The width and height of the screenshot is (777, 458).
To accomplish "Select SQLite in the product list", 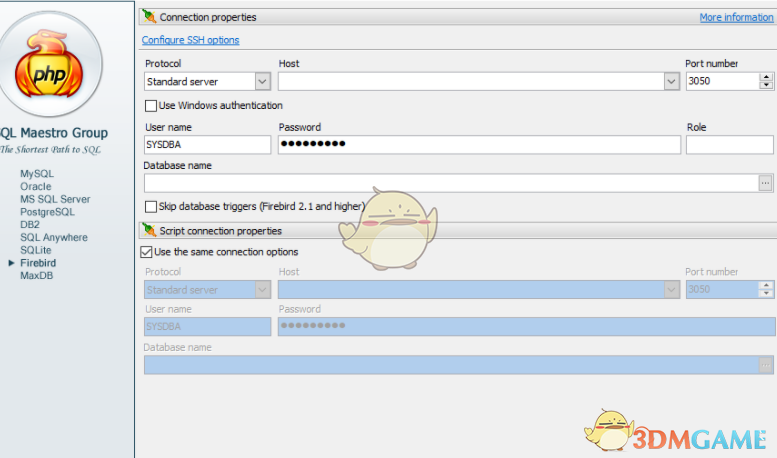I will click(36, 250).
